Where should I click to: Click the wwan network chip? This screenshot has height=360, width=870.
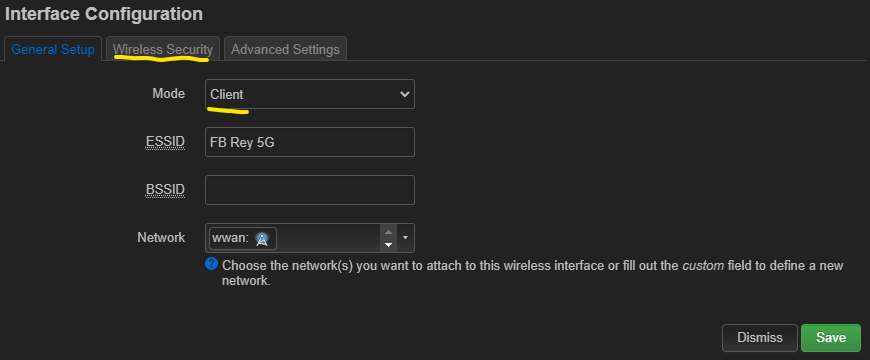click(242, 239)
